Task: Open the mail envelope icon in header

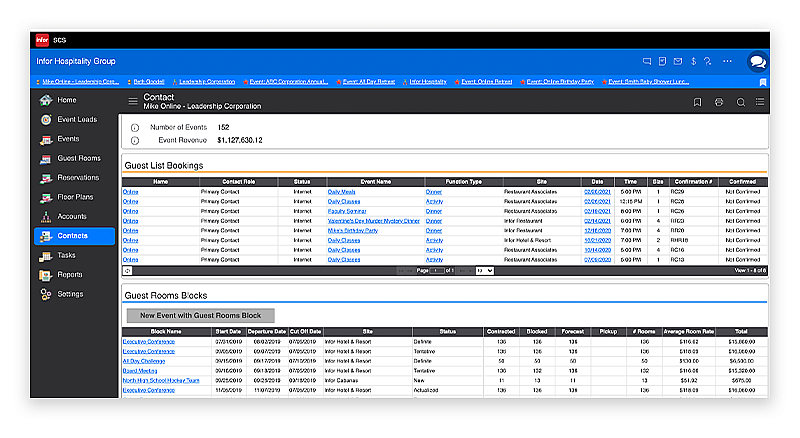Action: (678, 61)
